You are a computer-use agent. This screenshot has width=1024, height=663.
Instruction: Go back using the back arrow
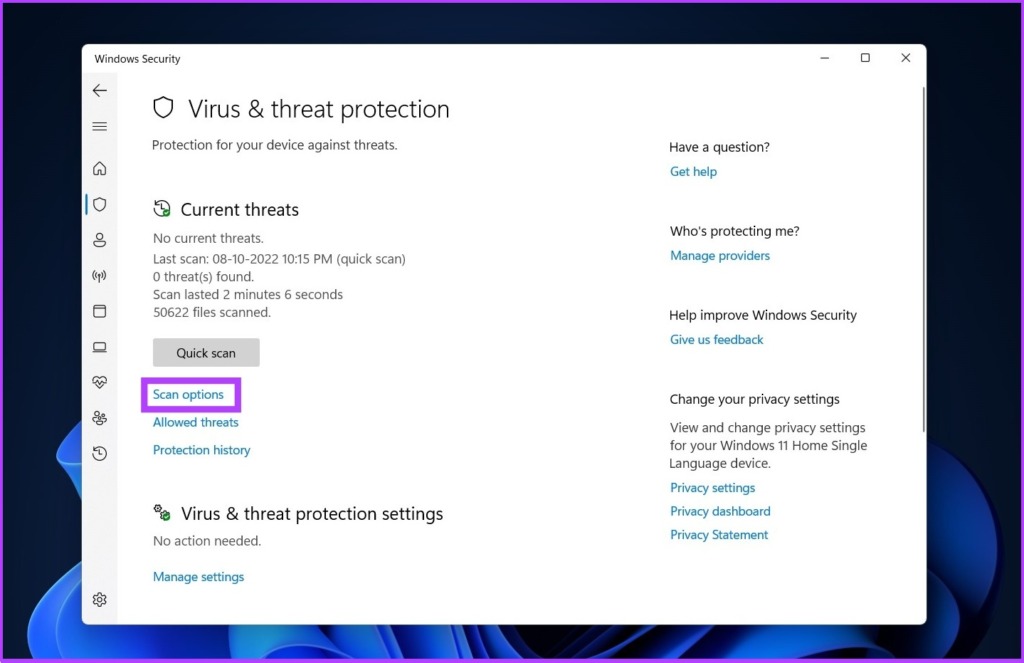pyautogui.click(x=99, y=91)
